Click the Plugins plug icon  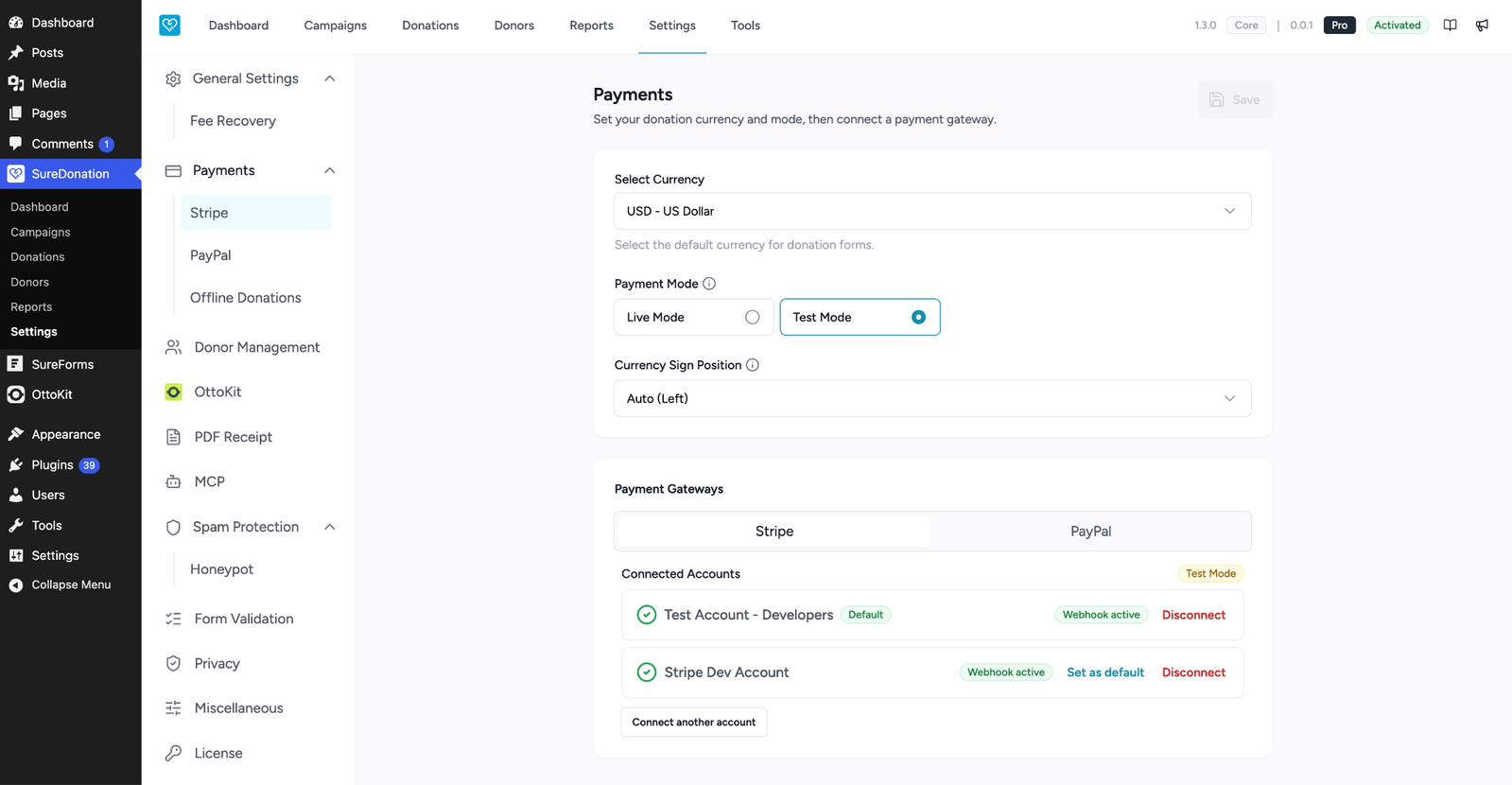click(16, 465)
